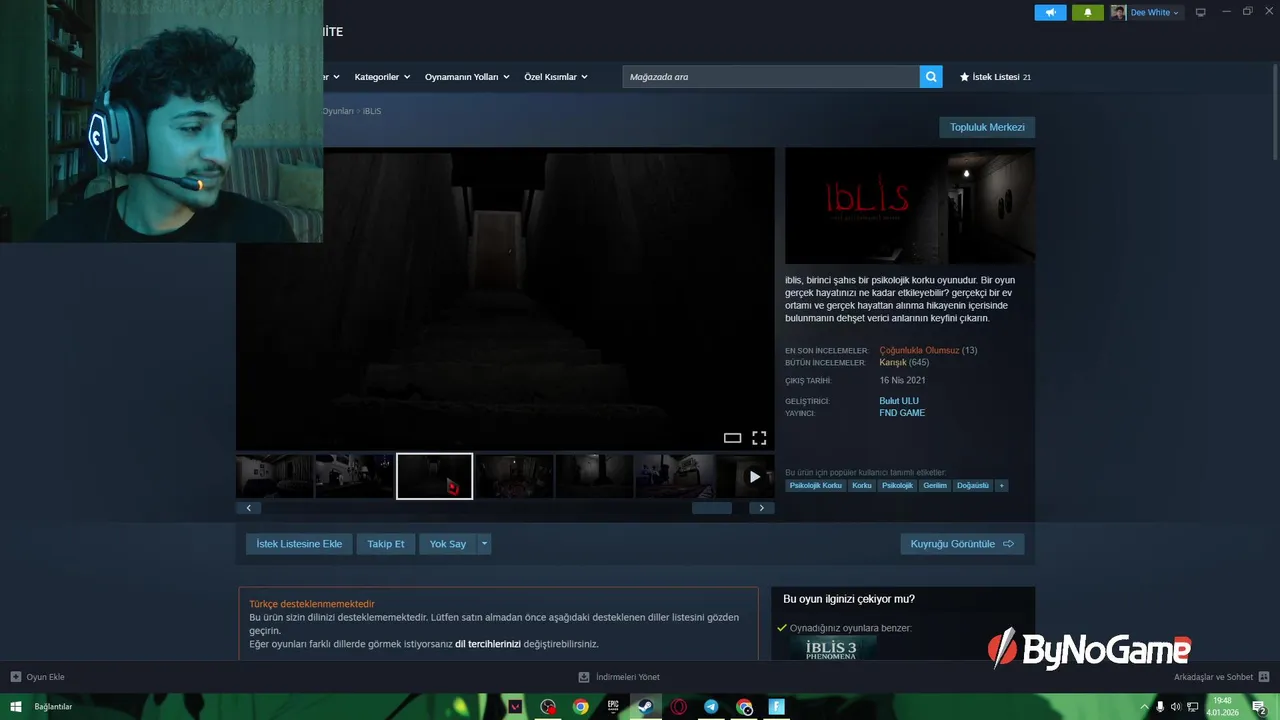Image resolution: width=1280 pixels, height=720 pixels.
Task: Open the Windows Start button
Action: (15, 707)
